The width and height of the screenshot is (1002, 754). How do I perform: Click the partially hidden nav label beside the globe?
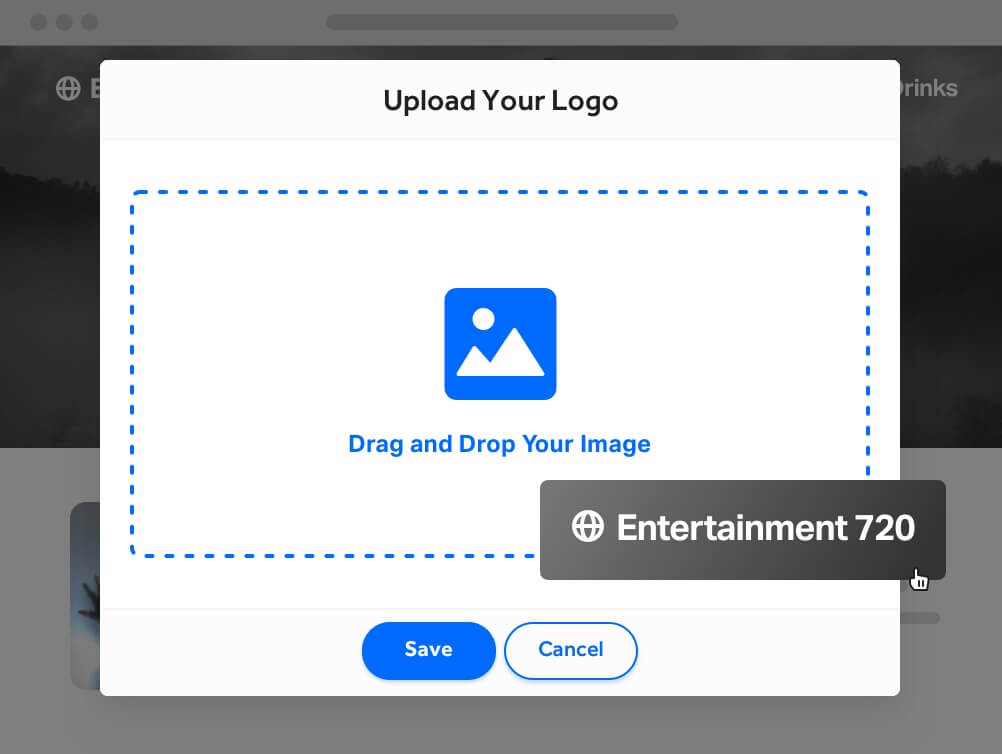(95, 88)
